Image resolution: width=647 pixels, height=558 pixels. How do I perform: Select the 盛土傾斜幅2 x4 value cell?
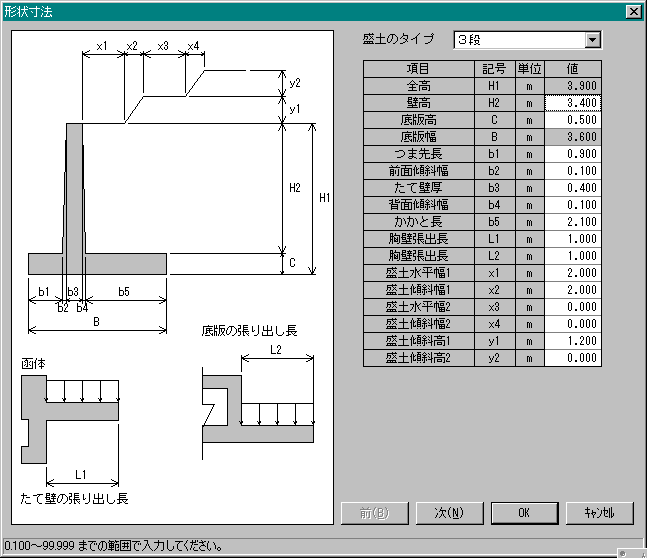pos(573,324)
